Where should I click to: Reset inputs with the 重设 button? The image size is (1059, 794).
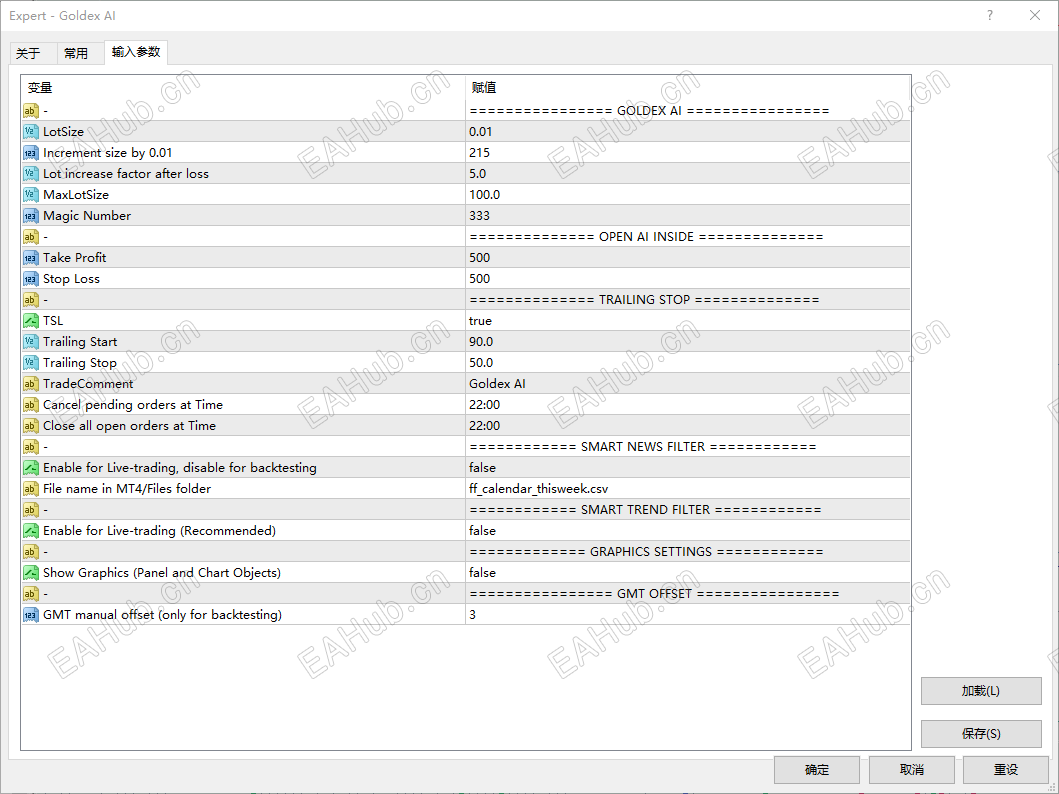tap(1006, 769)
